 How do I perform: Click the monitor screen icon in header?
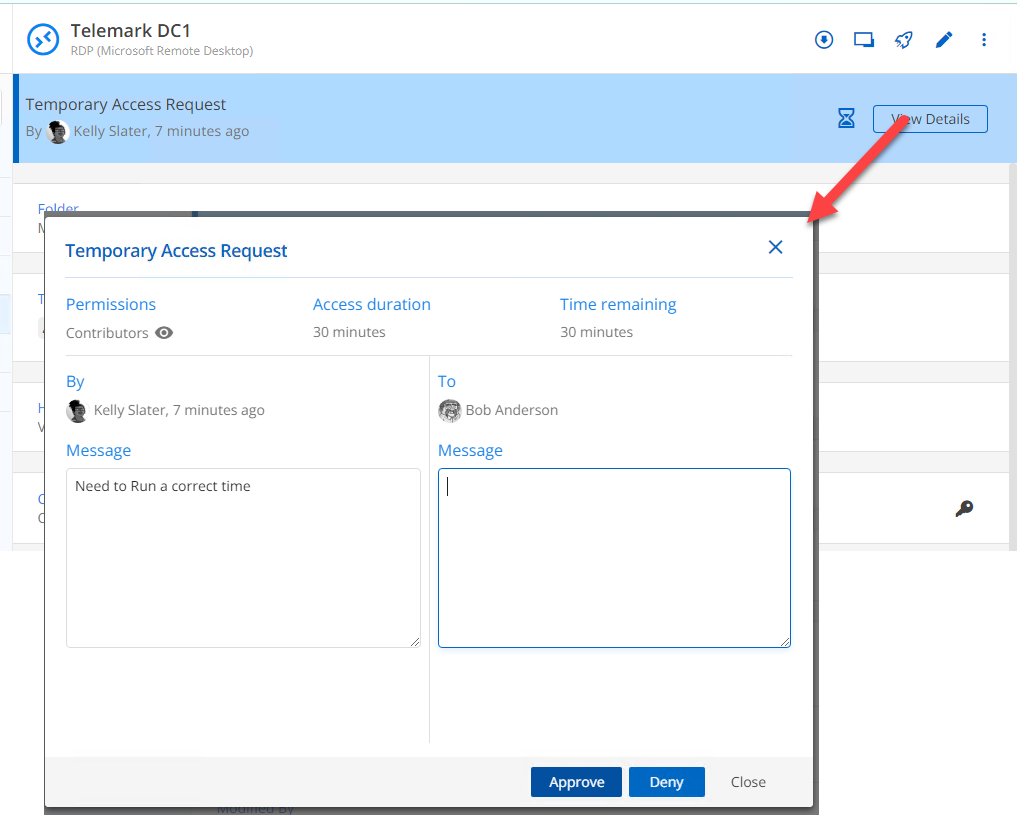click(x=864, y=40)
